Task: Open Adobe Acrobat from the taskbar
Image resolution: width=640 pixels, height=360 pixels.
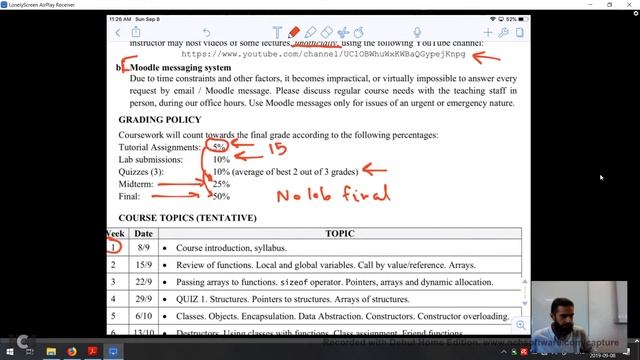Action: pyautogui.click(x=93, y=351)
